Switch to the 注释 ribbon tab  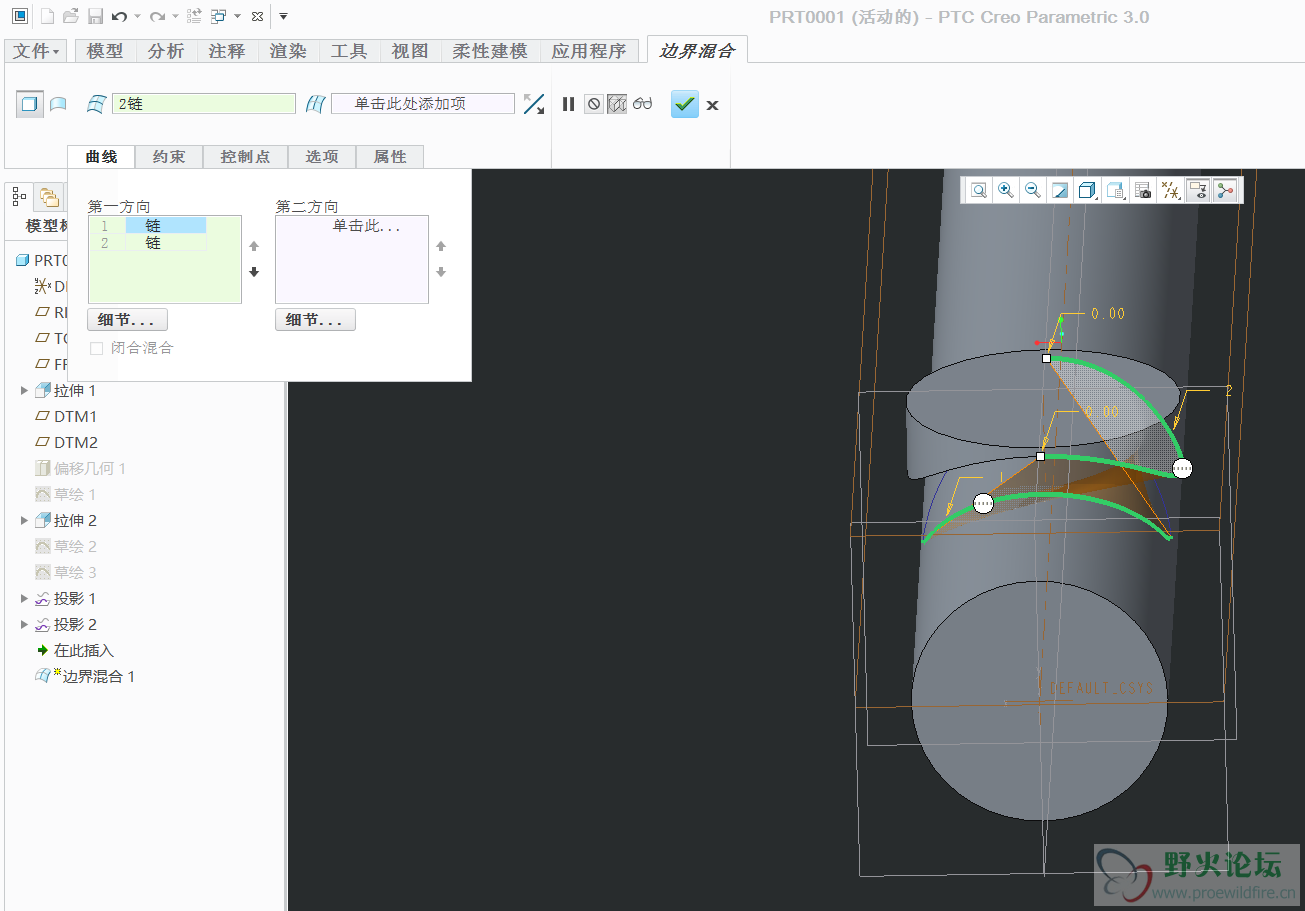click(x=227, y=50)
